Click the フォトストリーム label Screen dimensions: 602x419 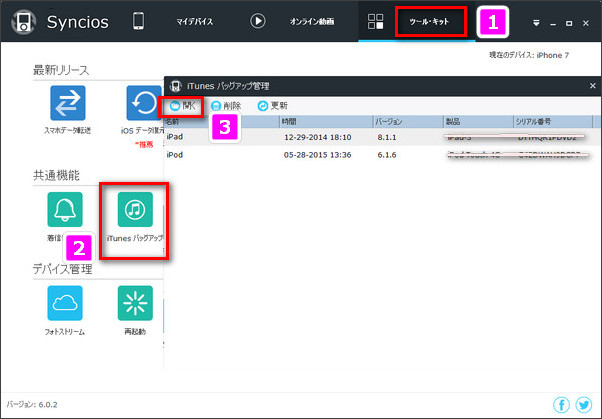[64, 331]
